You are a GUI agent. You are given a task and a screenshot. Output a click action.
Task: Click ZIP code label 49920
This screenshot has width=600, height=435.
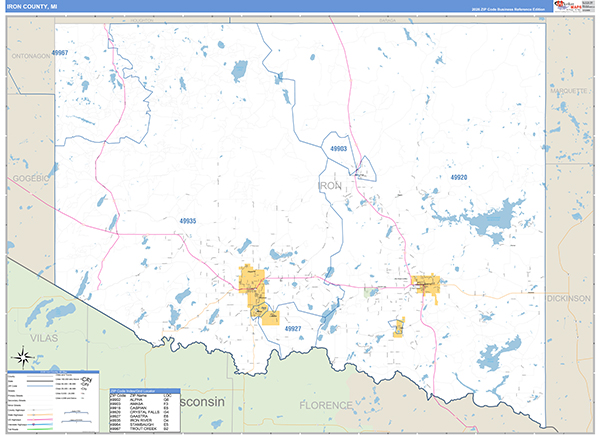click(459, 177)
